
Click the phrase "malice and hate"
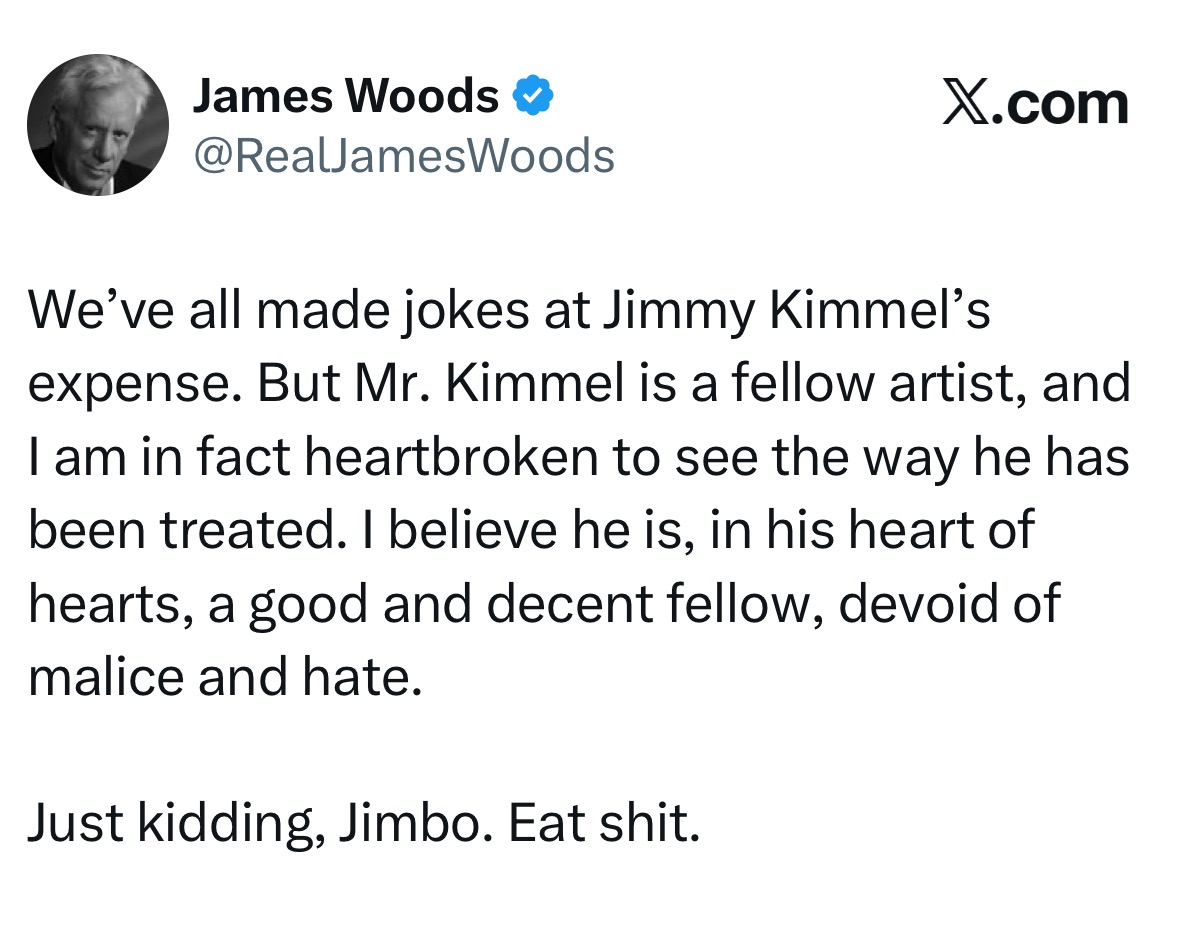pyautogui.click(x=224, y=677)
